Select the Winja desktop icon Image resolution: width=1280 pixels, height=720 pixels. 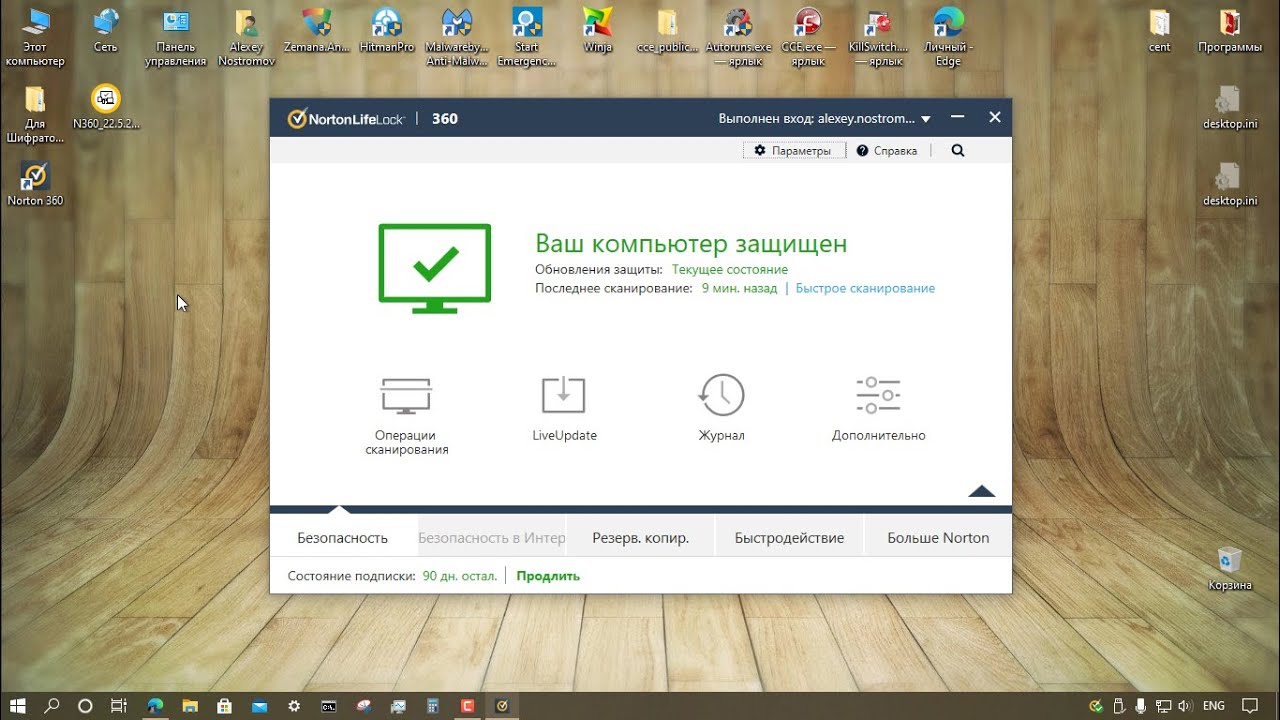[597, 30]
